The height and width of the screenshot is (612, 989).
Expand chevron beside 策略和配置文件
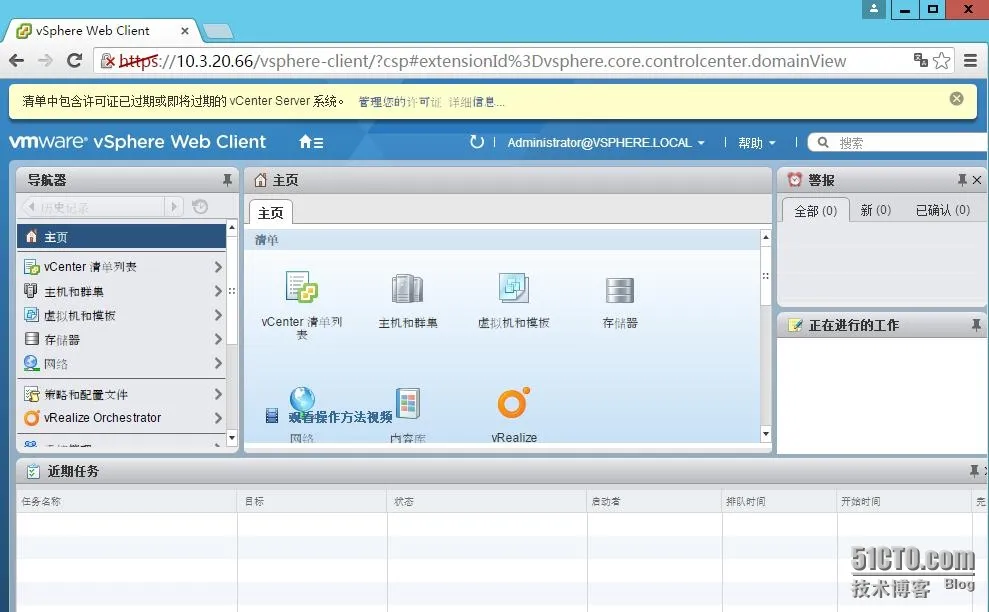point(218,394)
